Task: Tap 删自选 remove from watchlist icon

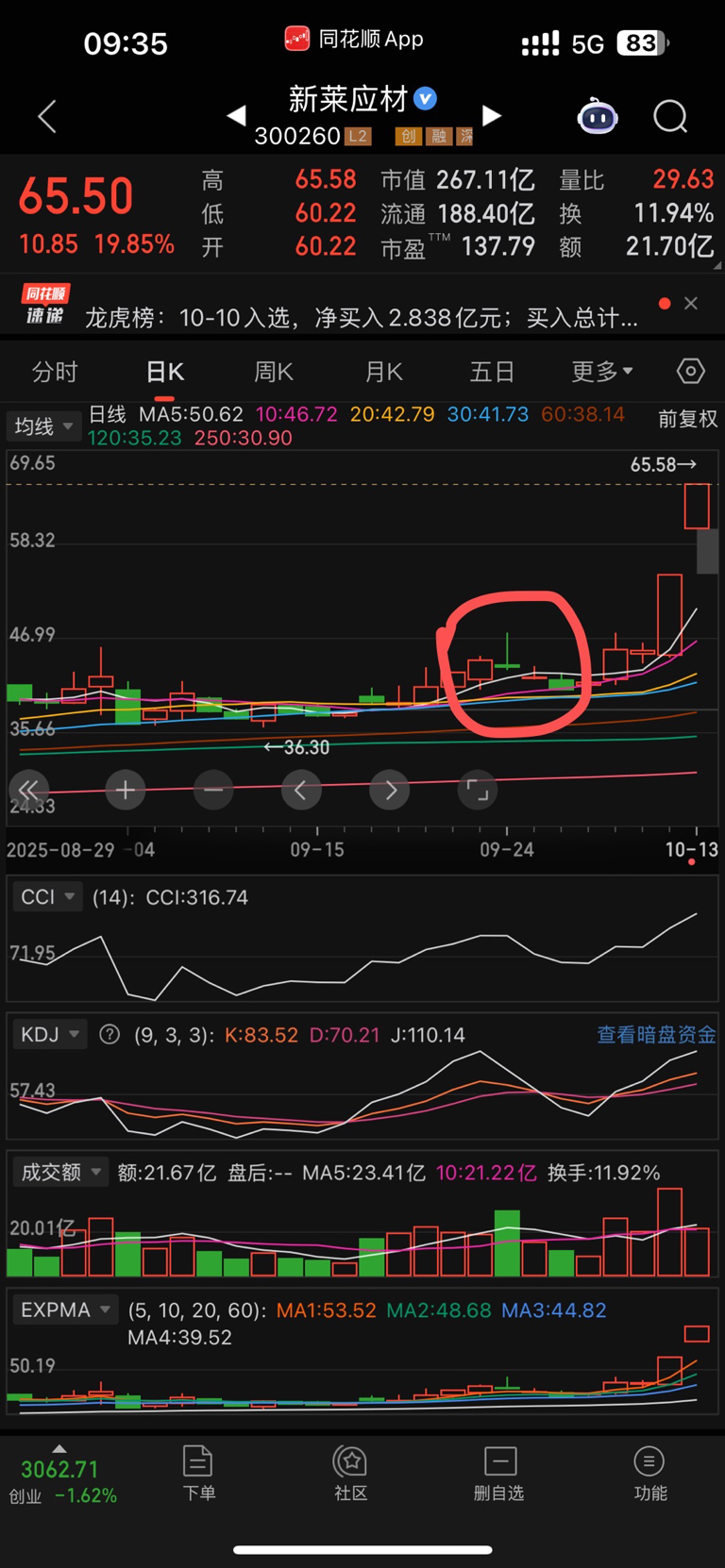Action: pos(499,1473)
